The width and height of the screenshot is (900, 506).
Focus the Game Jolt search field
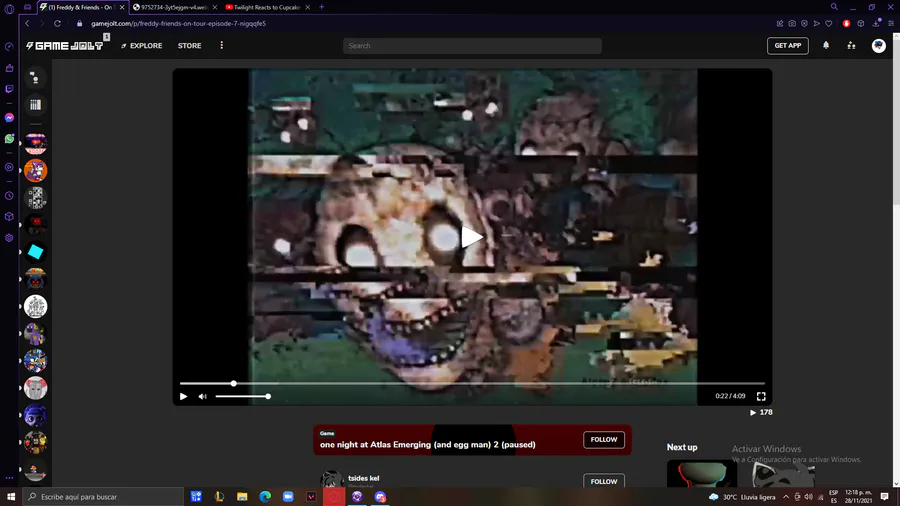(472, 46)
